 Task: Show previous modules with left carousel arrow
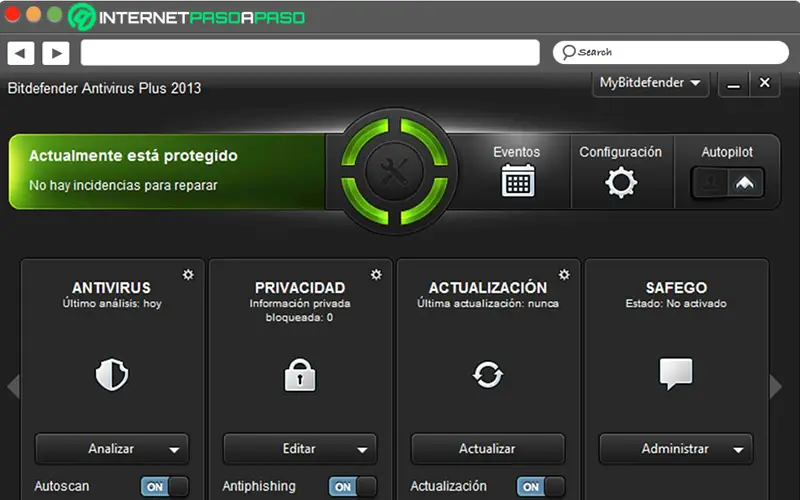(13, 386)
